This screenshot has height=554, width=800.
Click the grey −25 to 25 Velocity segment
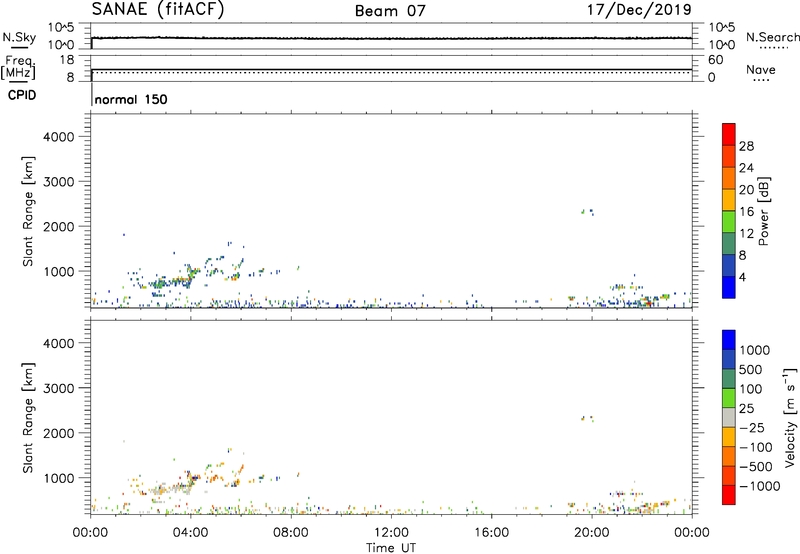(x=729, y=418)
